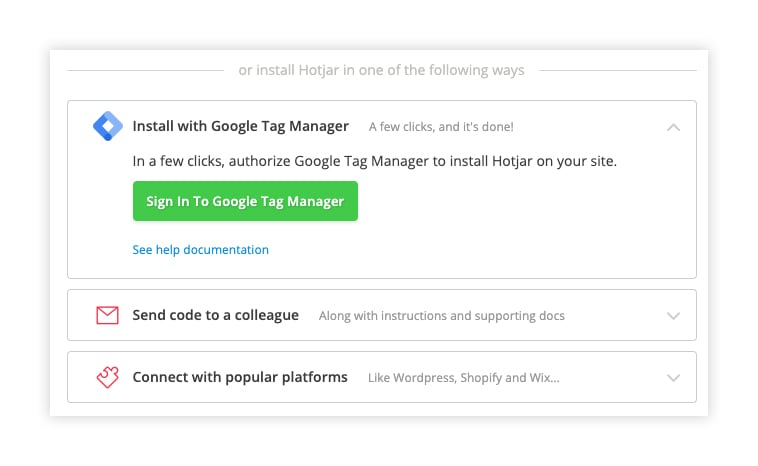Image resolution: width=758 pixels, height=466 pixels.
Task: Click the word "Wordpress" in the platforms subtitle
Action: 424,378
